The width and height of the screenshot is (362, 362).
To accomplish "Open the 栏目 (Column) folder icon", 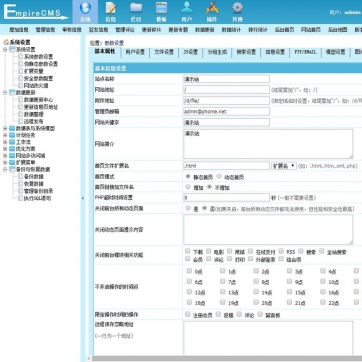I will pyautogui.click(x=136, y=8).
